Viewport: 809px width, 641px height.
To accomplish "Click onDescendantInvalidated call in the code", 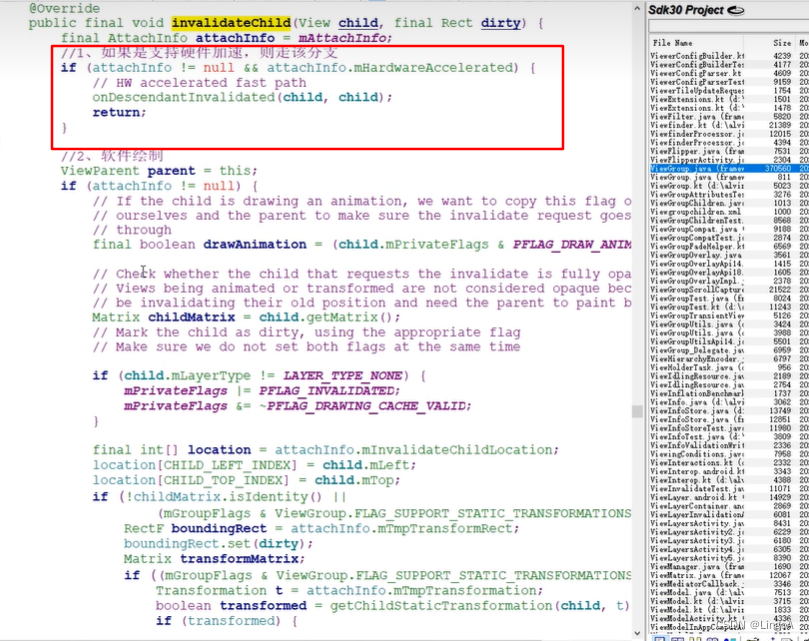I will pos(184,97).
